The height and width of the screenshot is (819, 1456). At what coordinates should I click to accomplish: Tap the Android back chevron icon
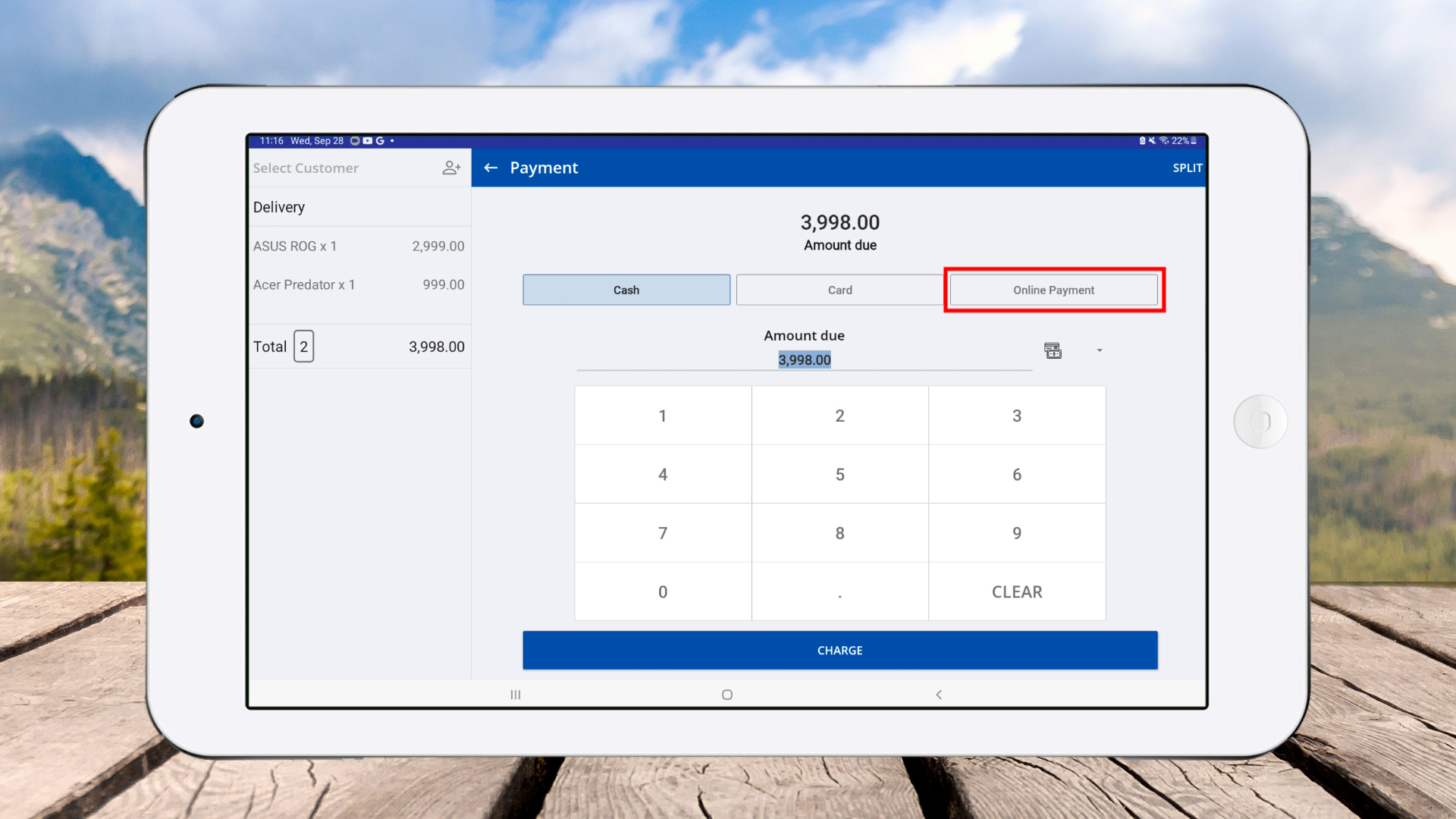[x=939, y=695]
